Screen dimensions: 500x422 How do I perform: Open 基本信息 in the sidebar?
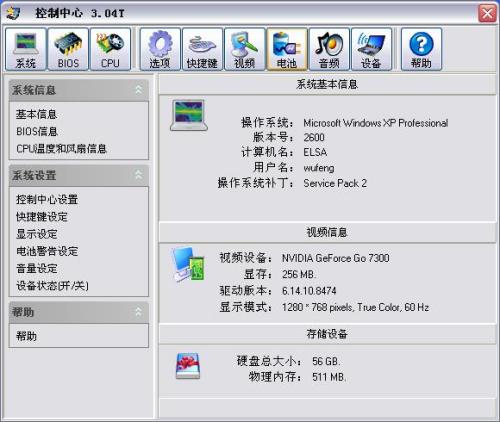point(36,114)
